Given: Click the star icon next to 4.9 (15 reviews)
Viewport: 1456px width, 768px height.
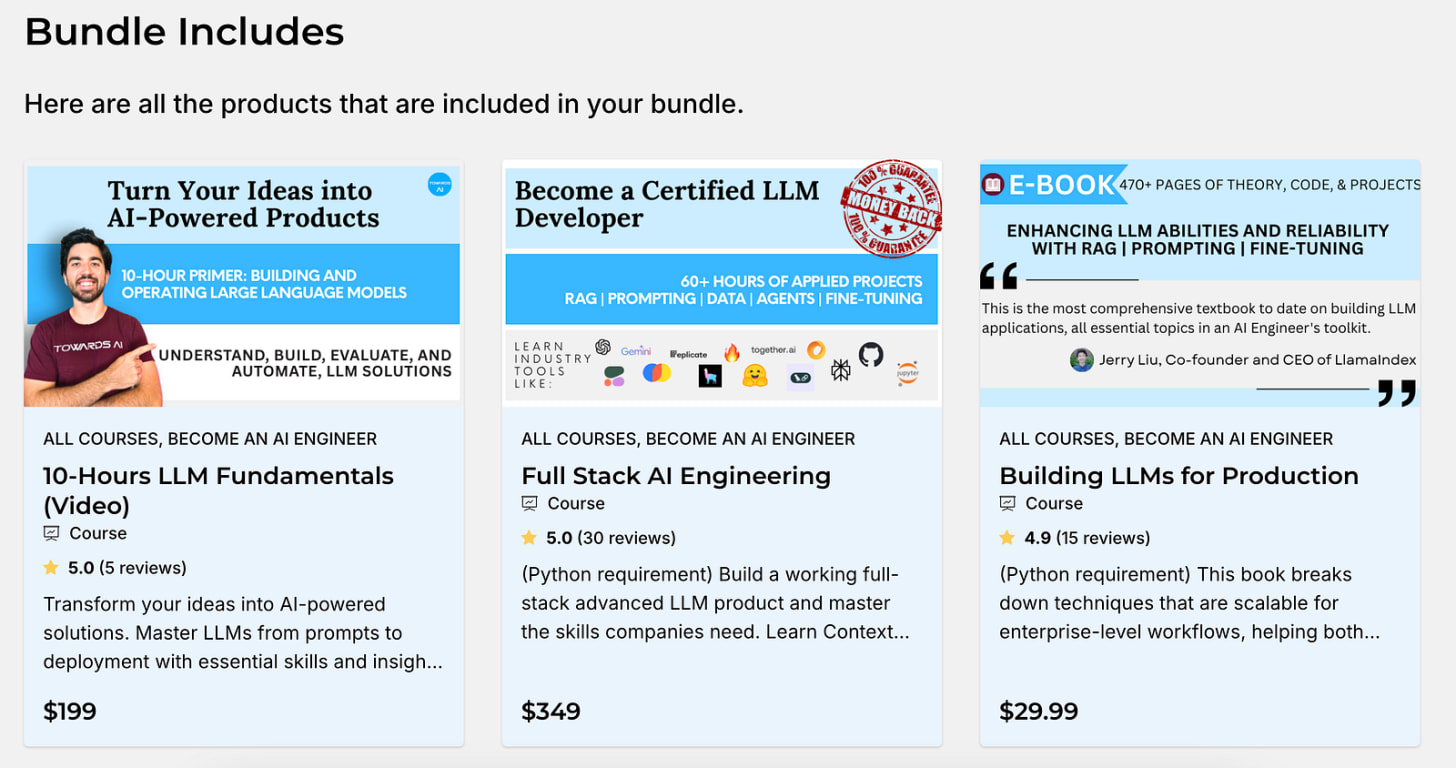Looking at the screenshot, I should [x=1007, y=538].
